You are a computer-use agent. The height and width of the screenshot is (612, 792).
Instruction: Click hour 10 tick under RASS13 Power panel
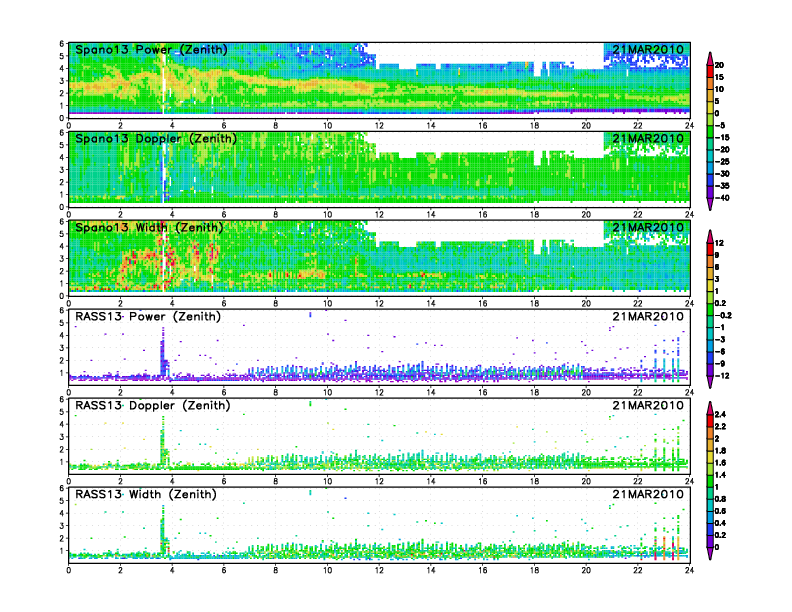[327, 392]
